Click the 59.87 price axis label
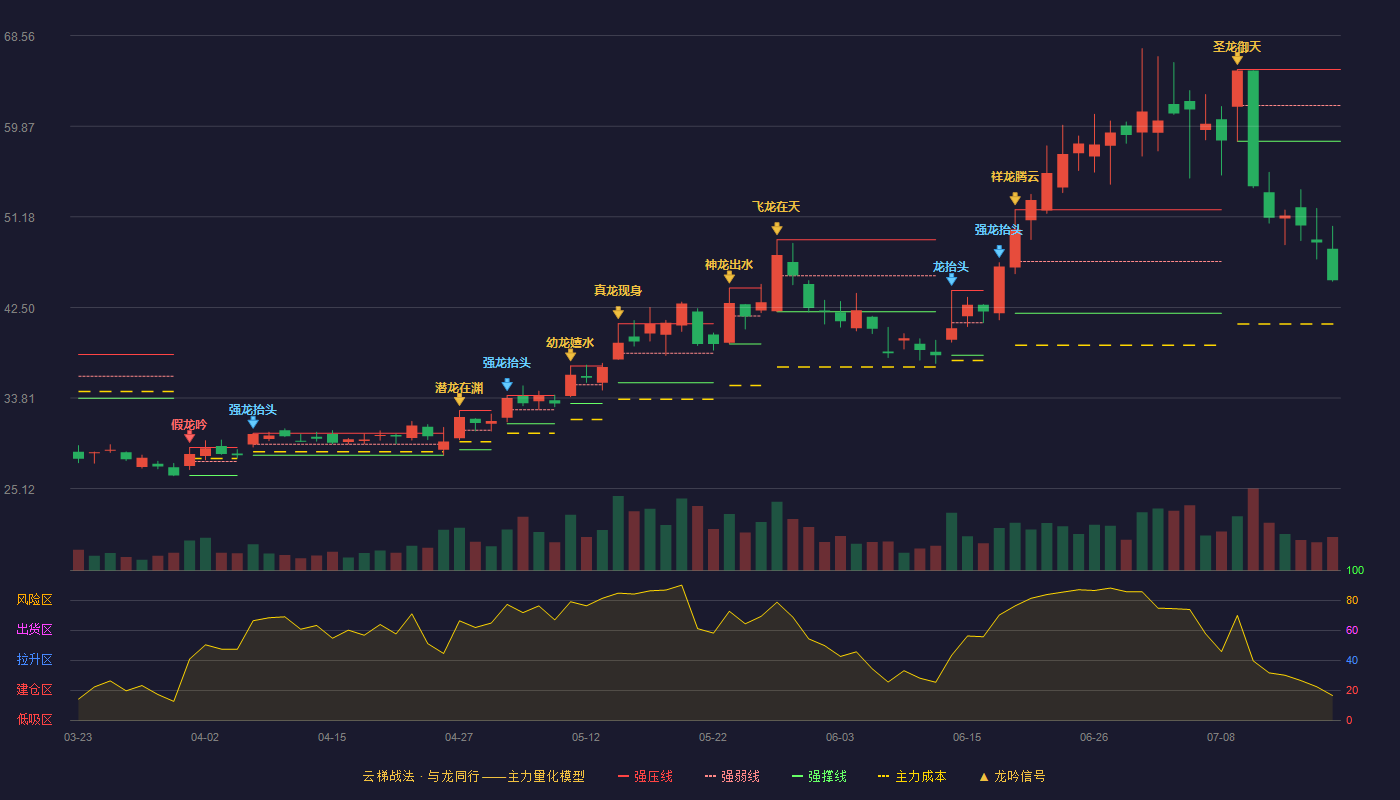 [20, 127]
